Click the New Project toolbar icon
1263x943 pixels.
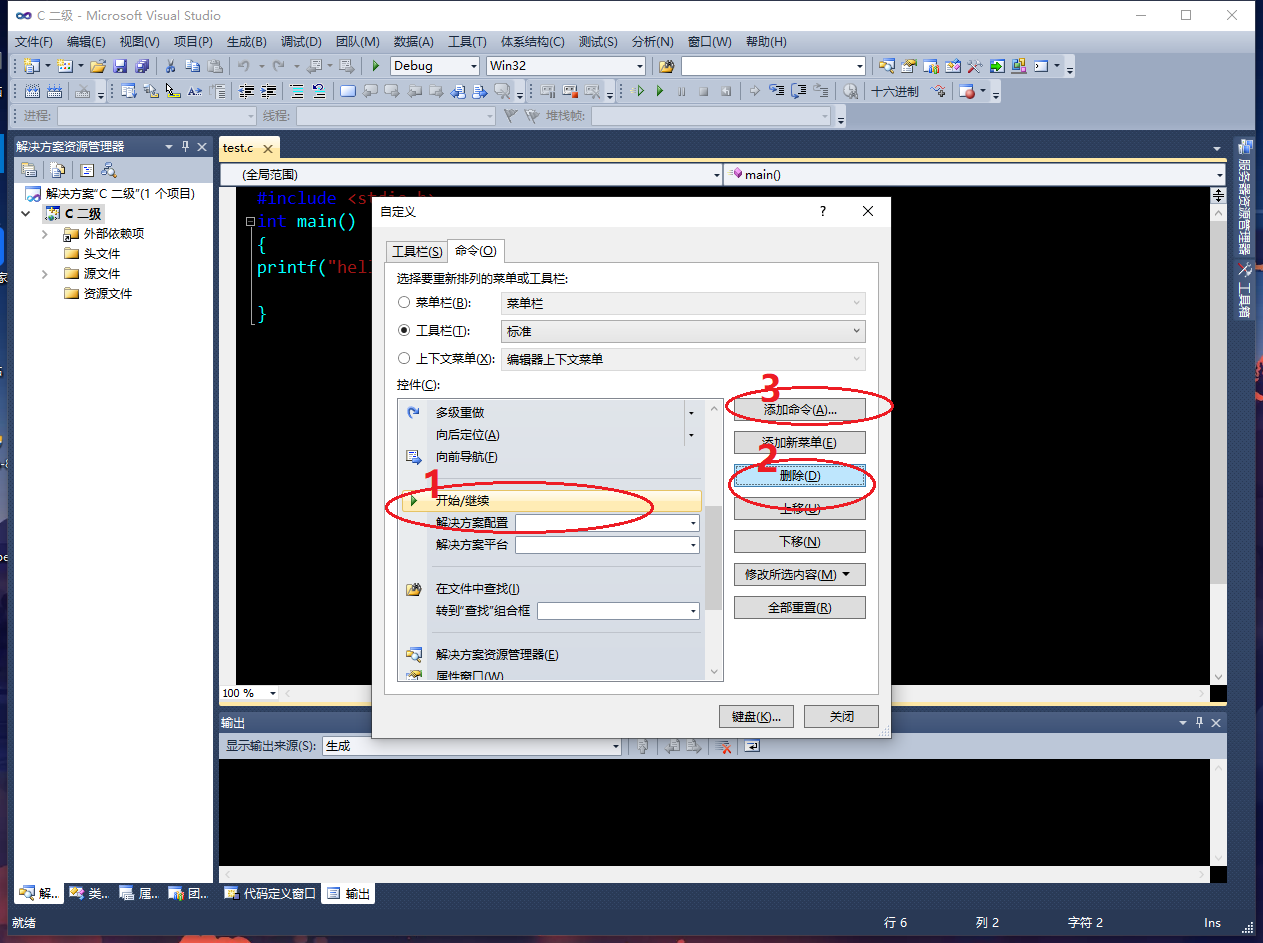click(x=31, y=66)
